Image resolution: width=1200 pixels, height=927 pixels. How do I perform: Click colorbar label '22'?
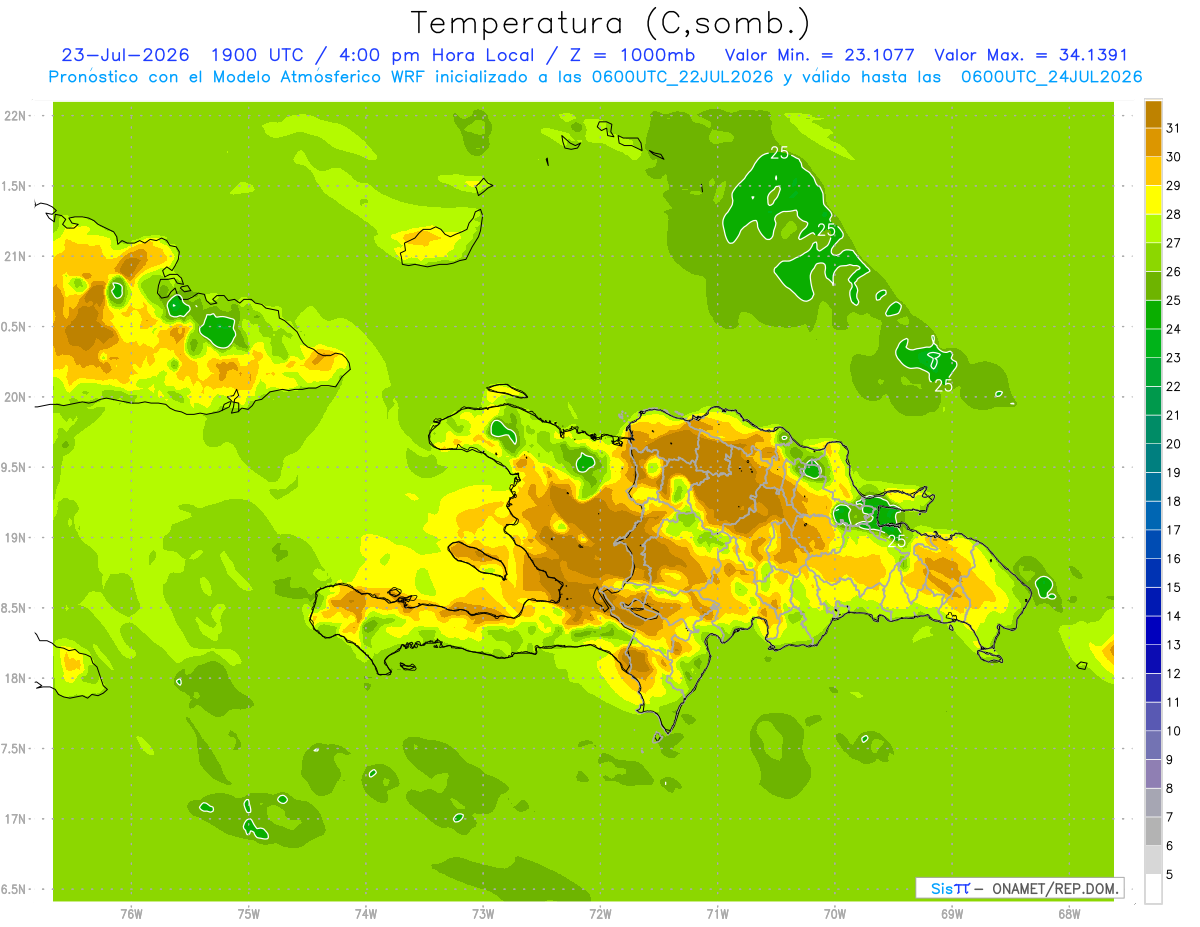pos(1174,387)
